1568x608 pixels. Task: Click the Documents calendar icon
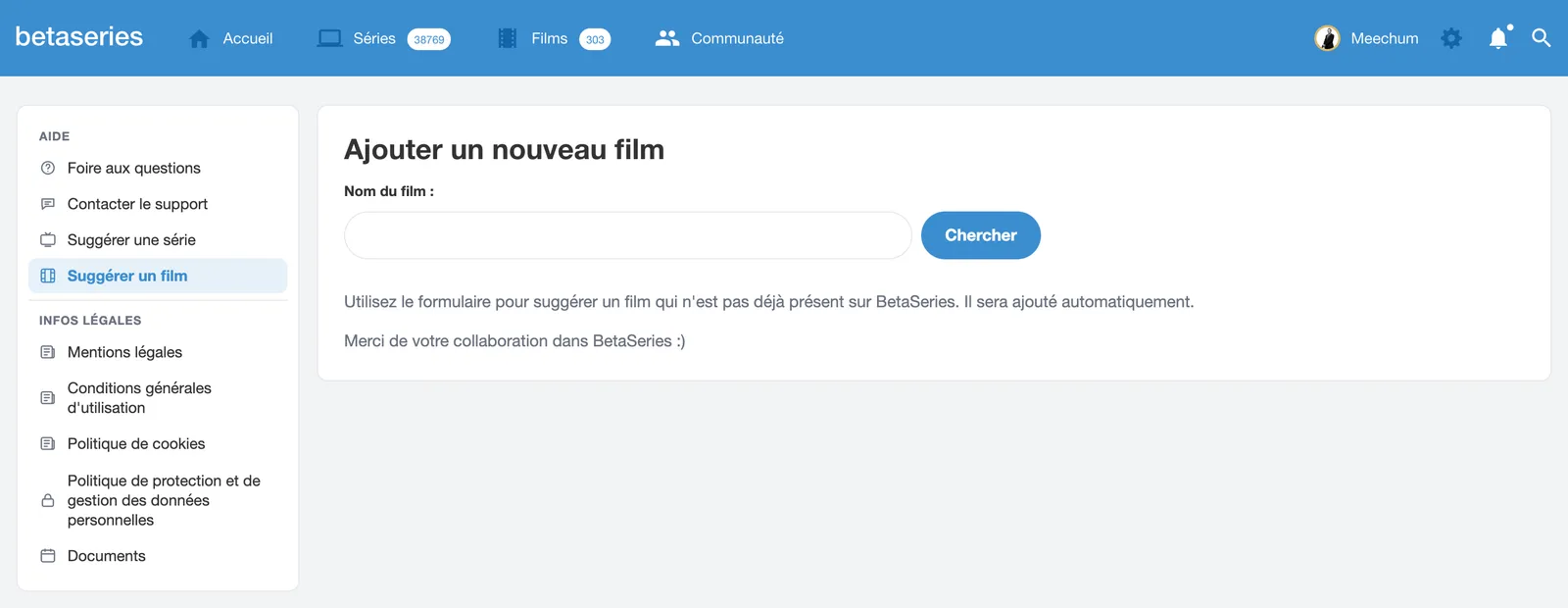48,556
